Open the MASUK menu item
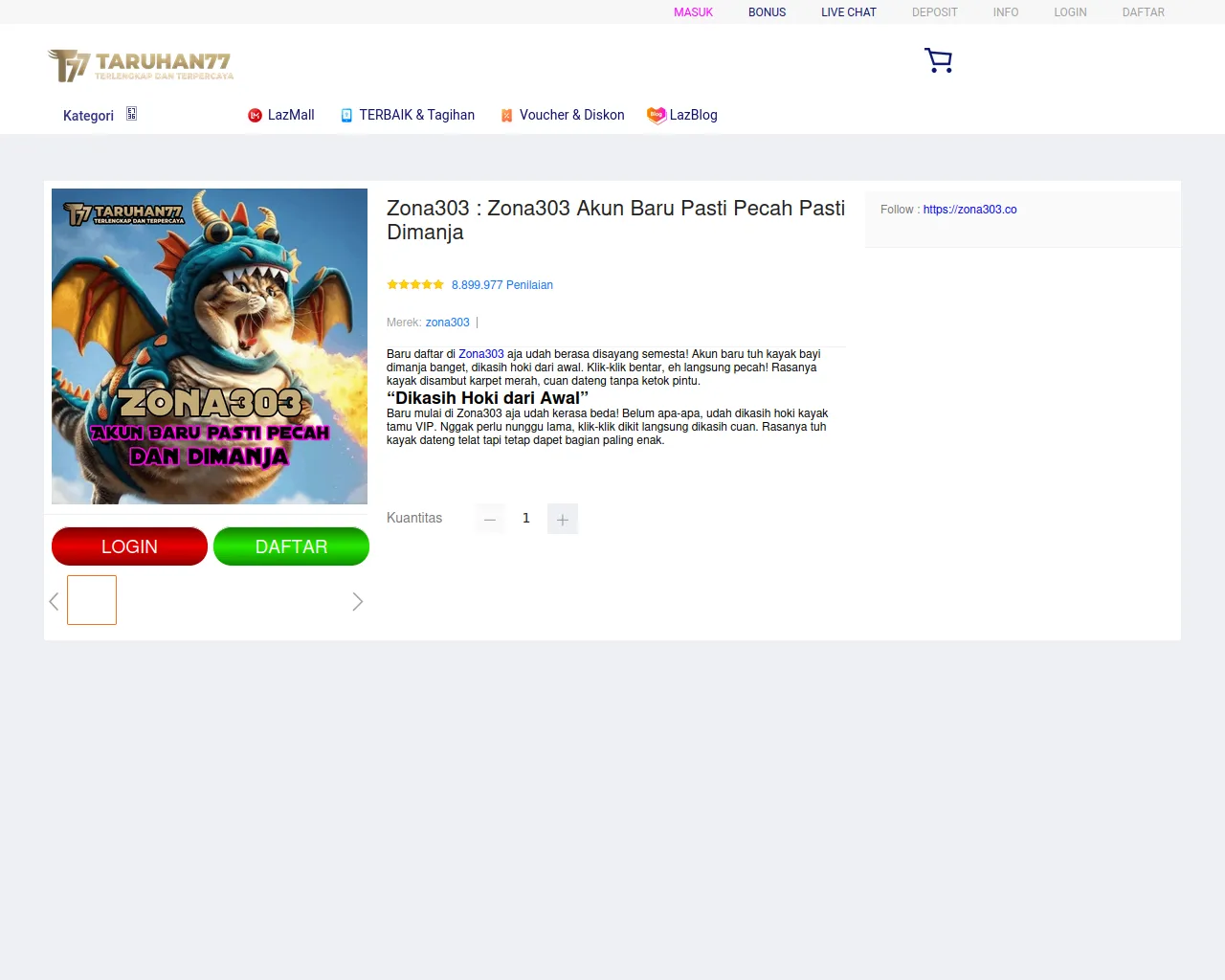Screen dimensions: 1225x980 pos(693,12)
